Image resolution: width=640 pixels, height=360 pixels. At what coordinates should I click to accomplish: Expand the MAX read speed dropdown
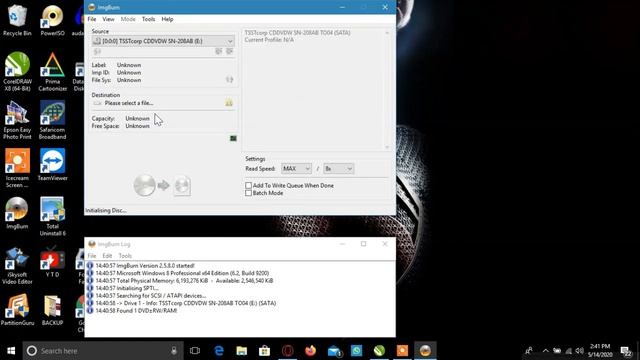pos(307,169)
